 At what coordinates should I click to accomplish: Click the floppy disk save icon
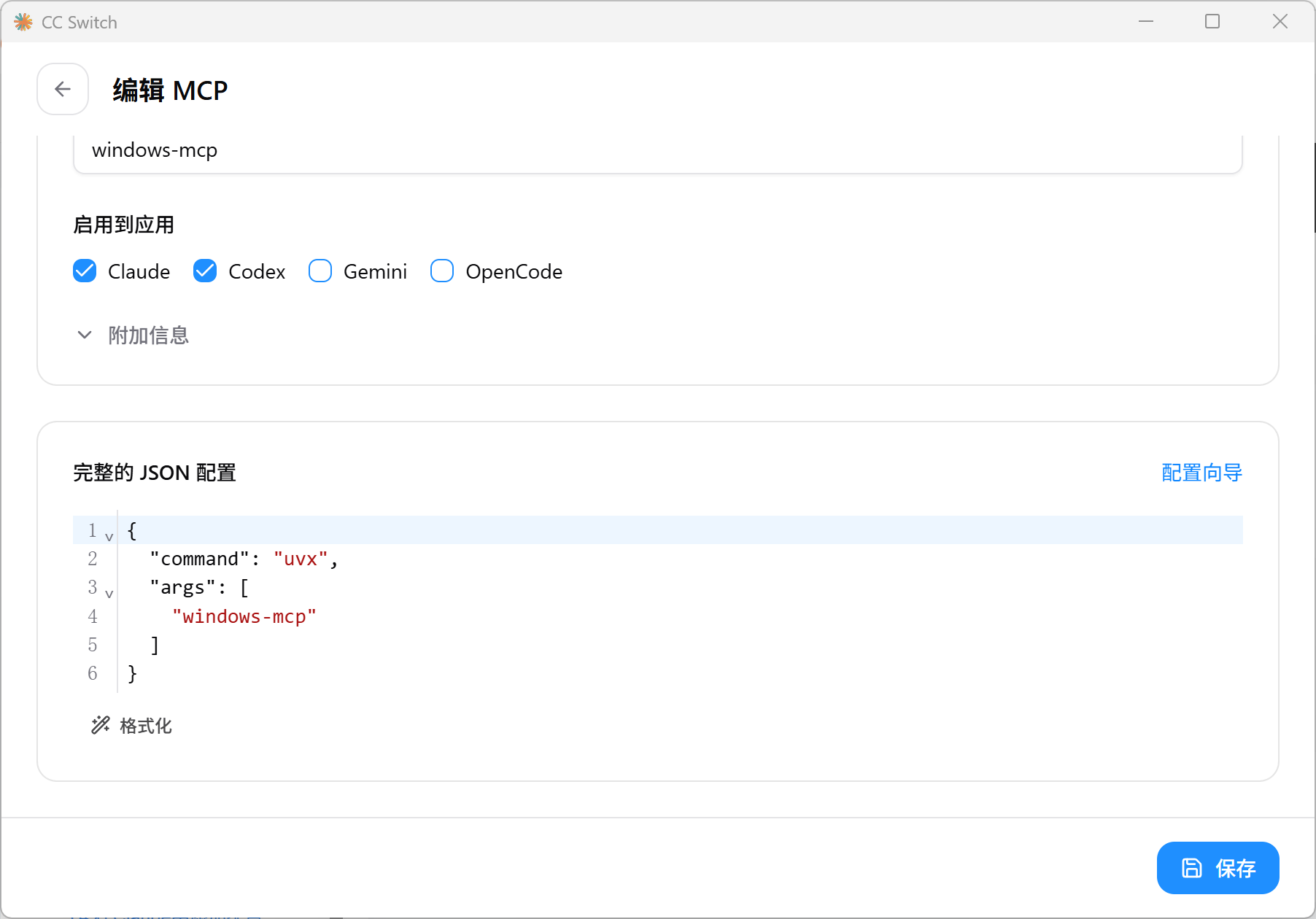tap(1191, 868)
